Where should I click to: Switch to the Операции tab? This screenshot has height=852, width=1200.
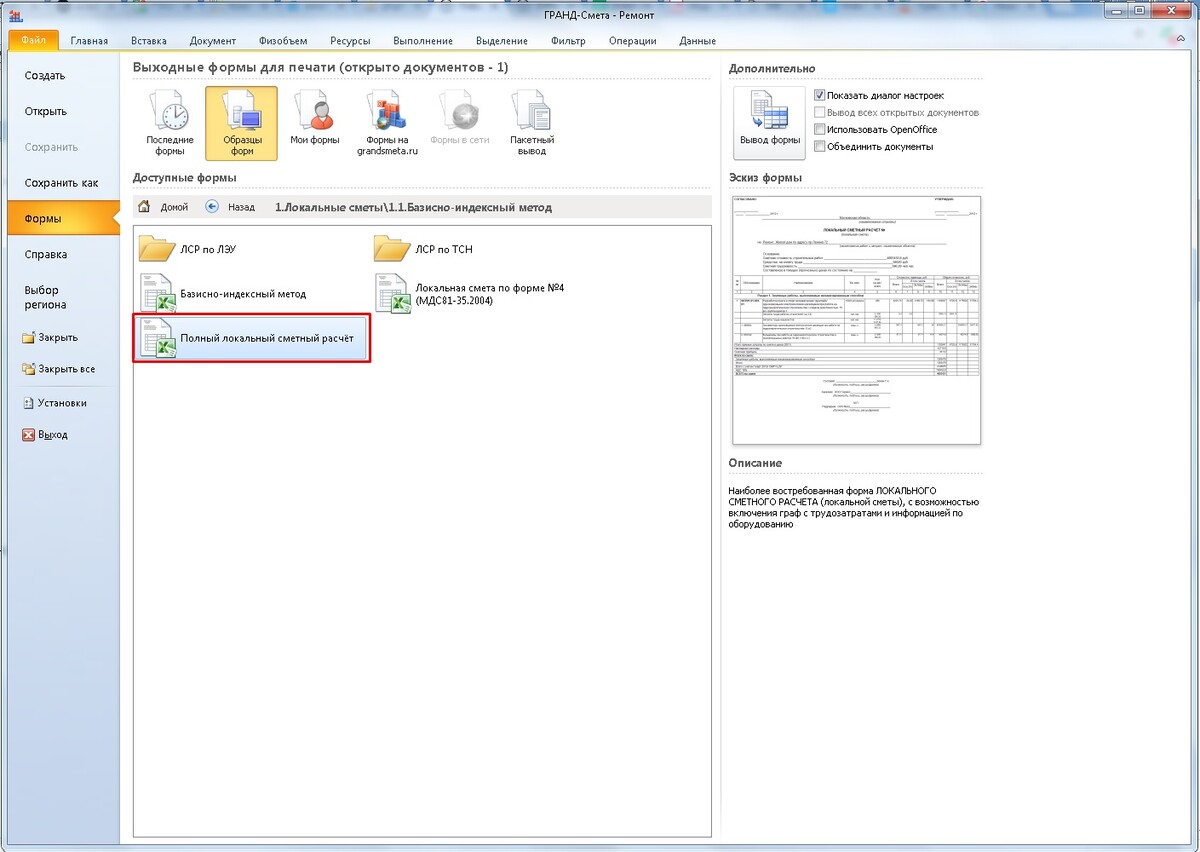click(x=635, y=41)
